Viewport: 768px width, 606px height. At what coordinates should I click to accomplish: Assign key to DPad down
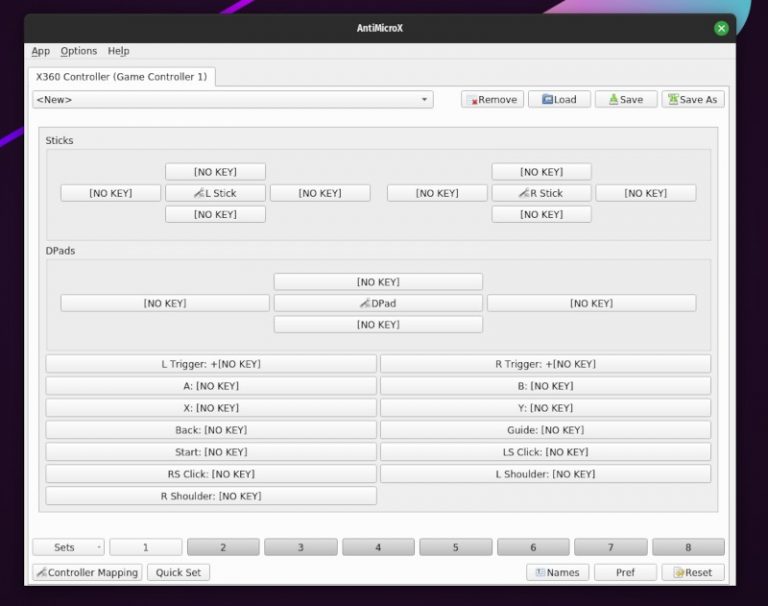coord(378,324)
